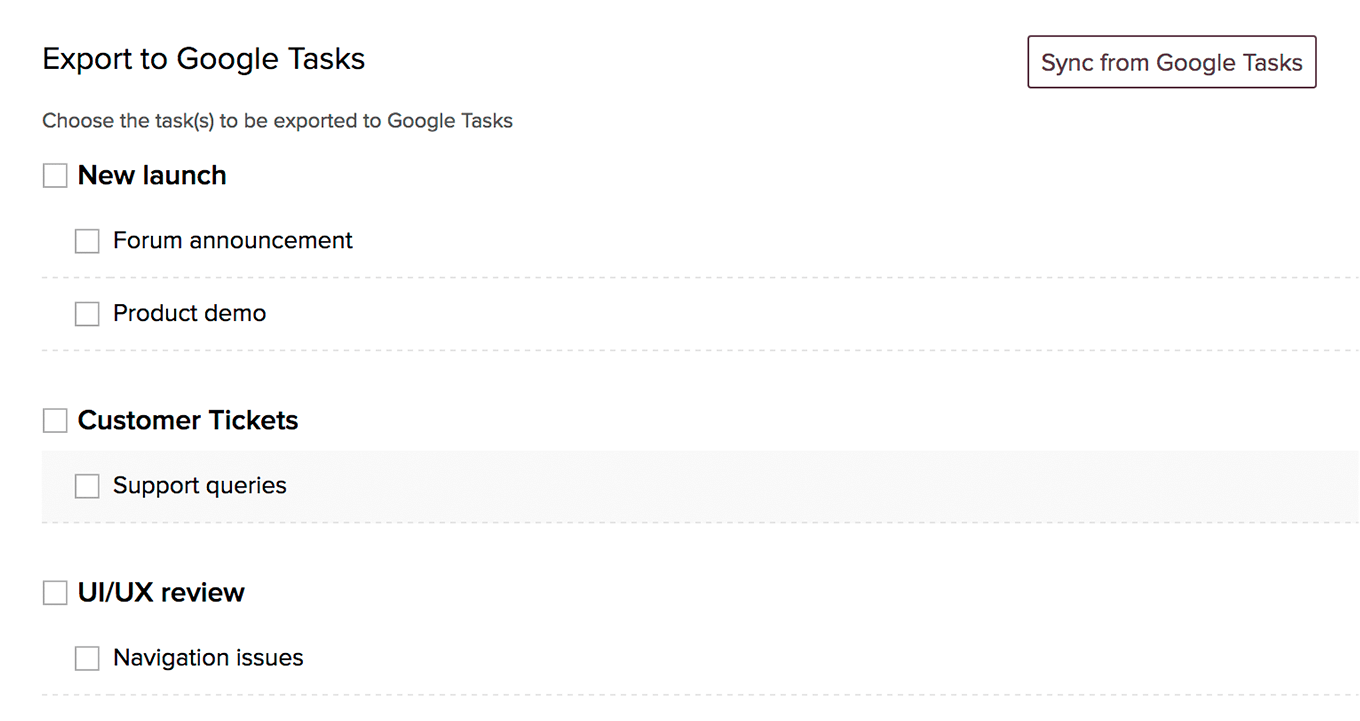Click the 'Choose the task(s)' instruction text
The height and width of the screenshot is (721, 1360).
[277, 121]
